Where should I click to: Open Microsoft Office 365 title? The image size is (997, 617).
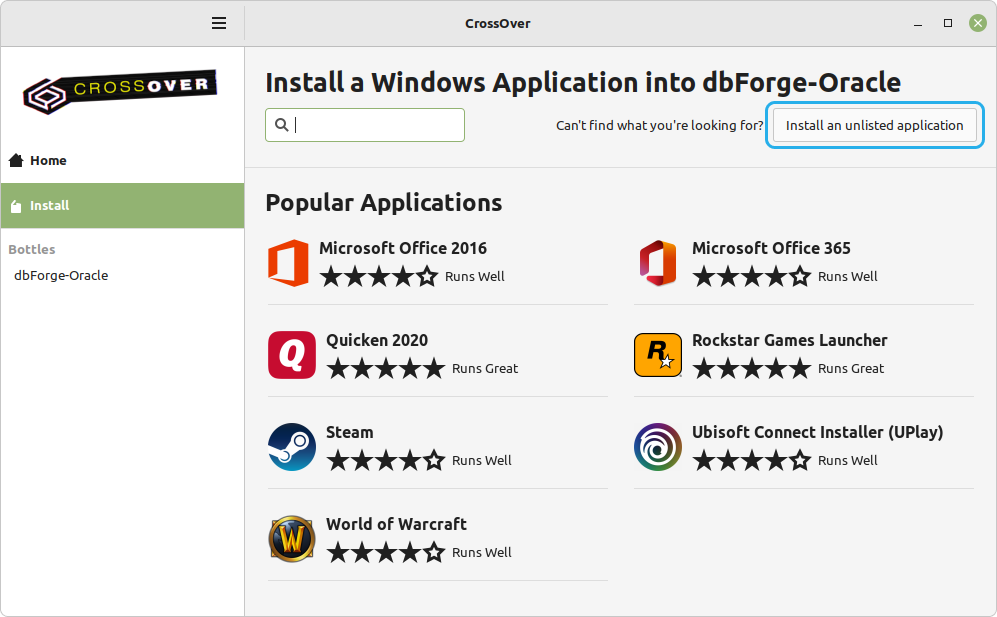click(771, 248)
